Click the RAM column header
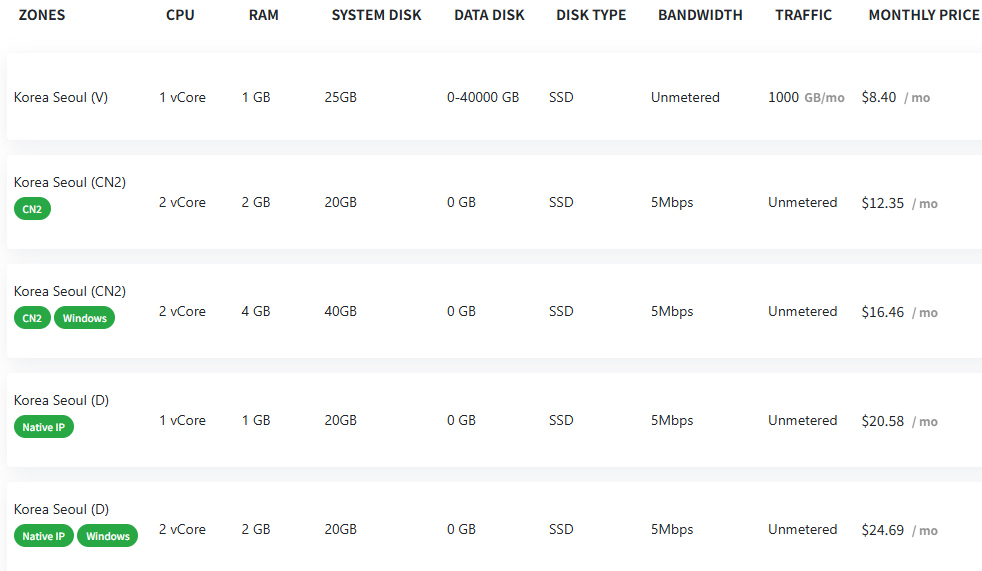 pos(264,15)
